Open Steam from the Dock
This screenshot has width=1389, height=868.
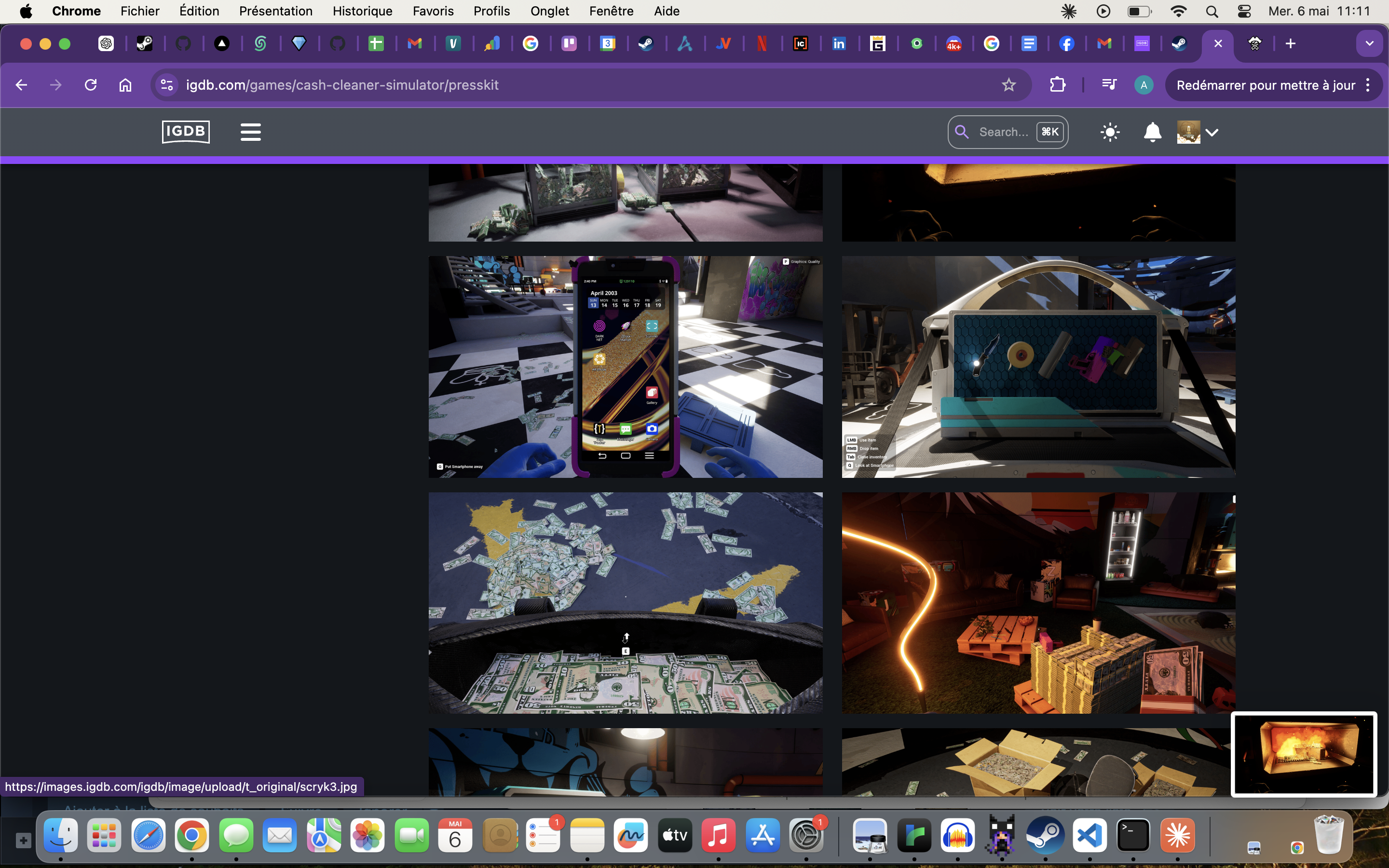coord(1045,835)
